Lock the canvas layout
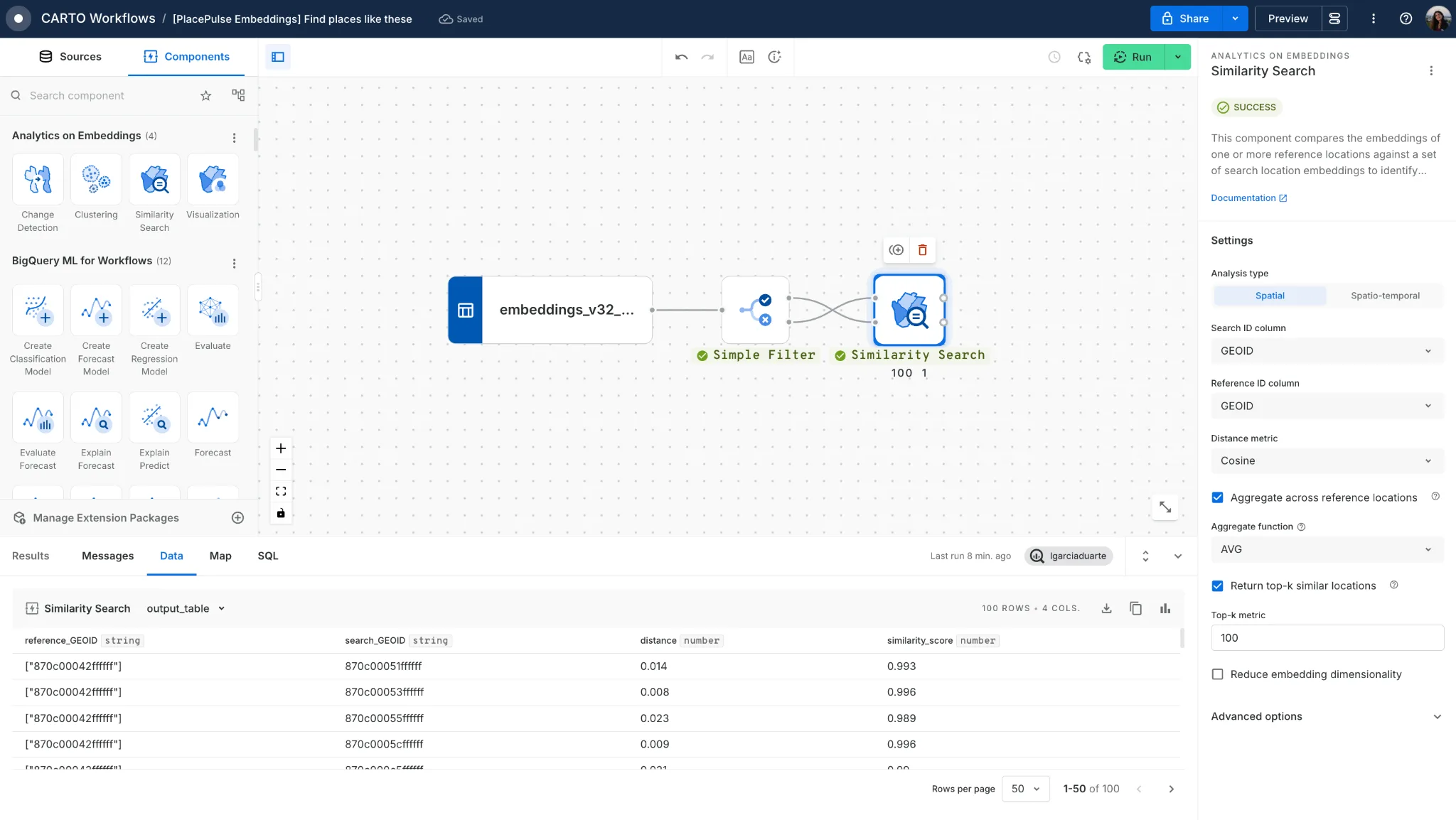Image resolution: width=1456 pixels, height=820 pixels. coord(281,513)
